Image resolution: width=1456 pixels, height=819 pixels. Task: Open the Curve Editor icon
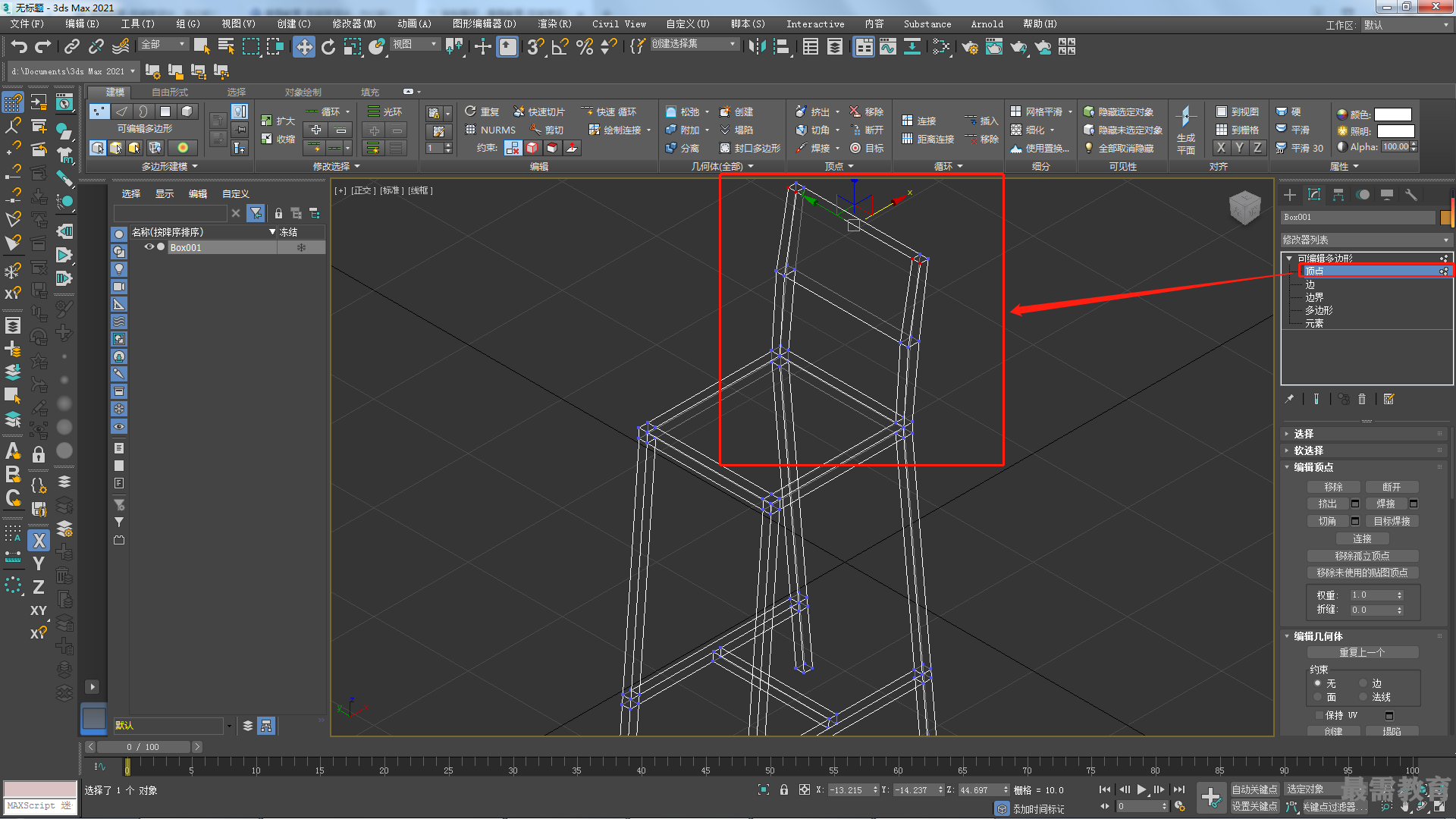[887, 47]
